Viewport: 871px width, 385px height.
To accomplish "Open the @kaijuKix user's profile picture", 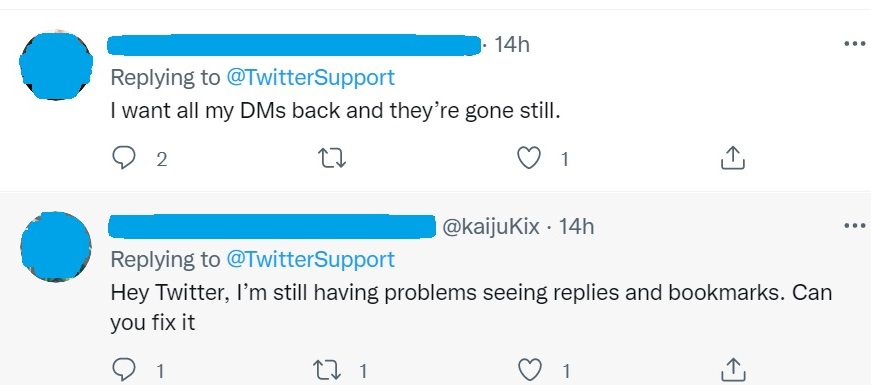I will point(56,247).
